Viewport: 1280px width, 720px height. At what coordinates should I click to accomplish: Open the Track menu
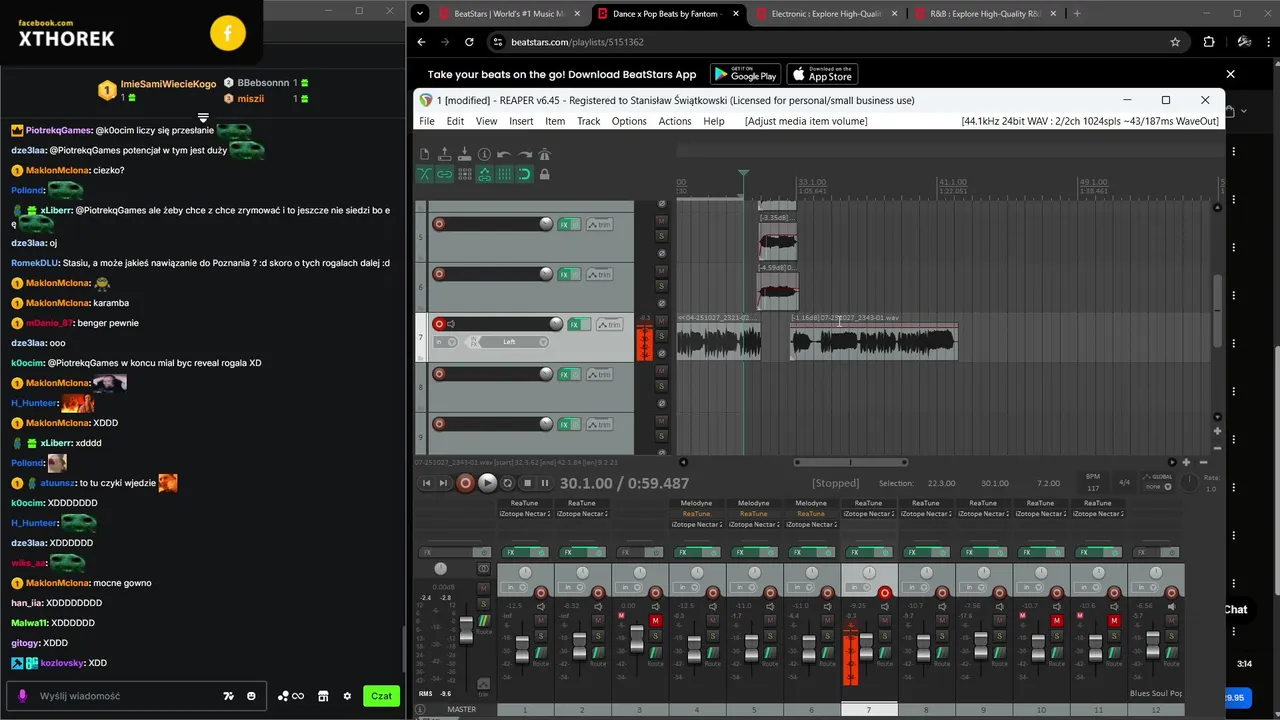589,121
